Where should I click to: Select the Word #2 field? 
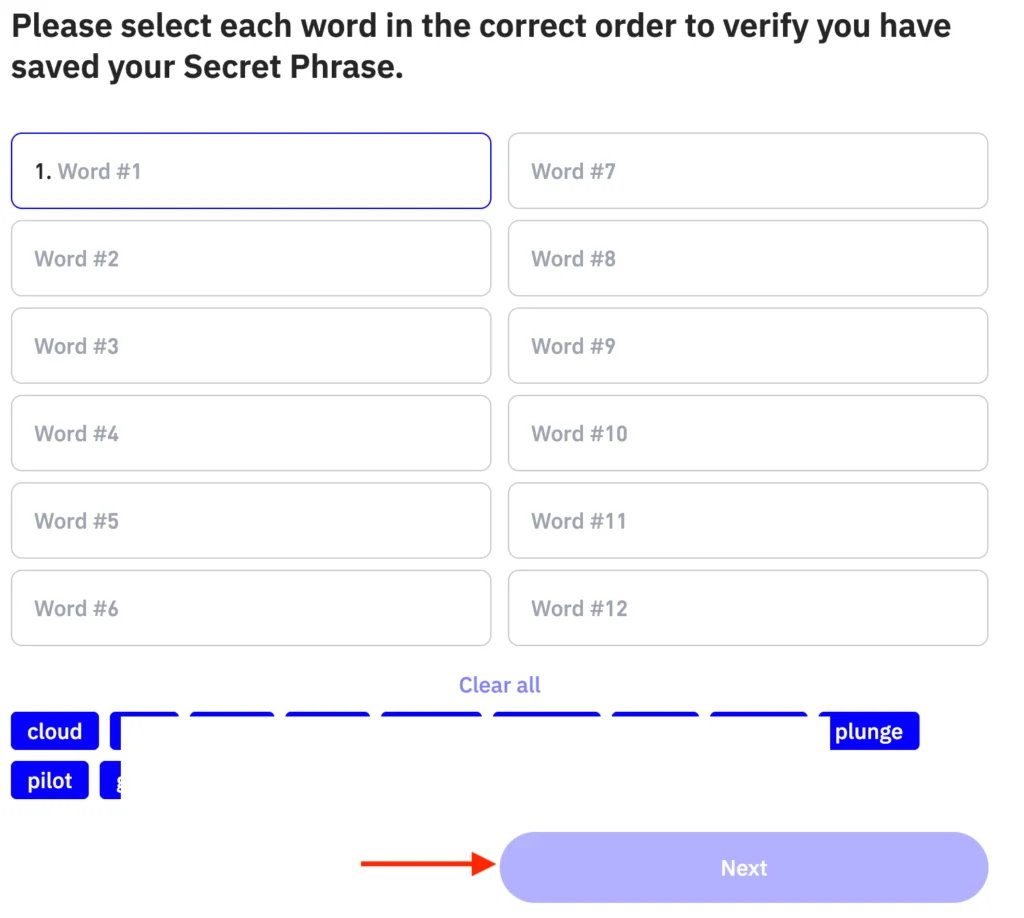pos(251,258)
